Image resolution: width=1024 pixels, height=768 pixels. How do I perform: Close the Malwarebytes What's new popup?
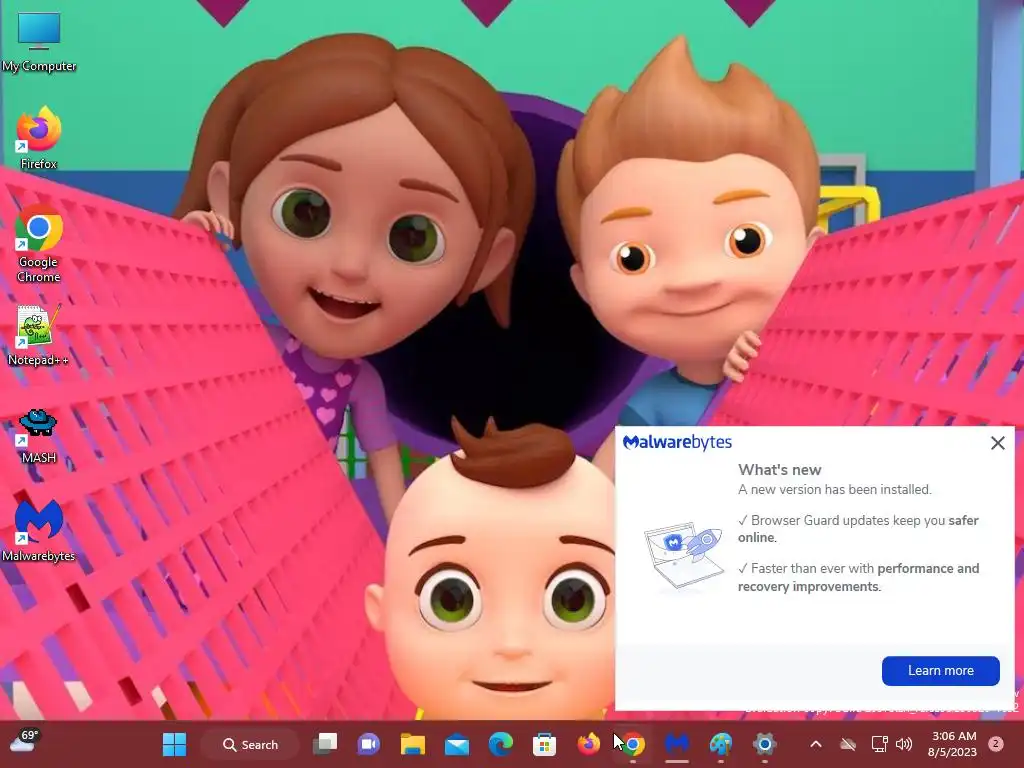(x=997, y=443)
